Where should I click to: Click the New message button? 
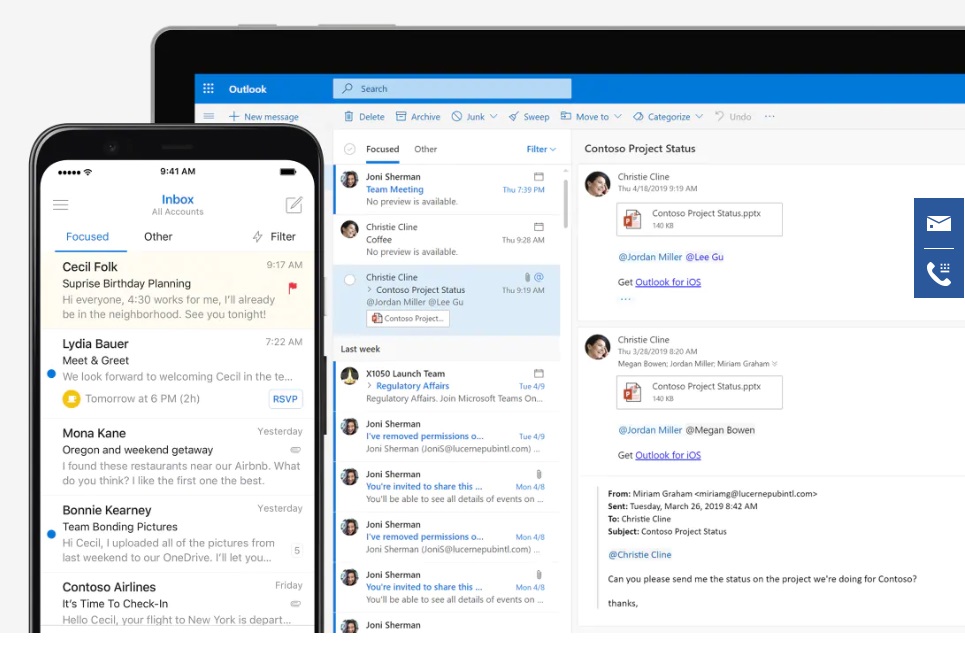point(263,116)
